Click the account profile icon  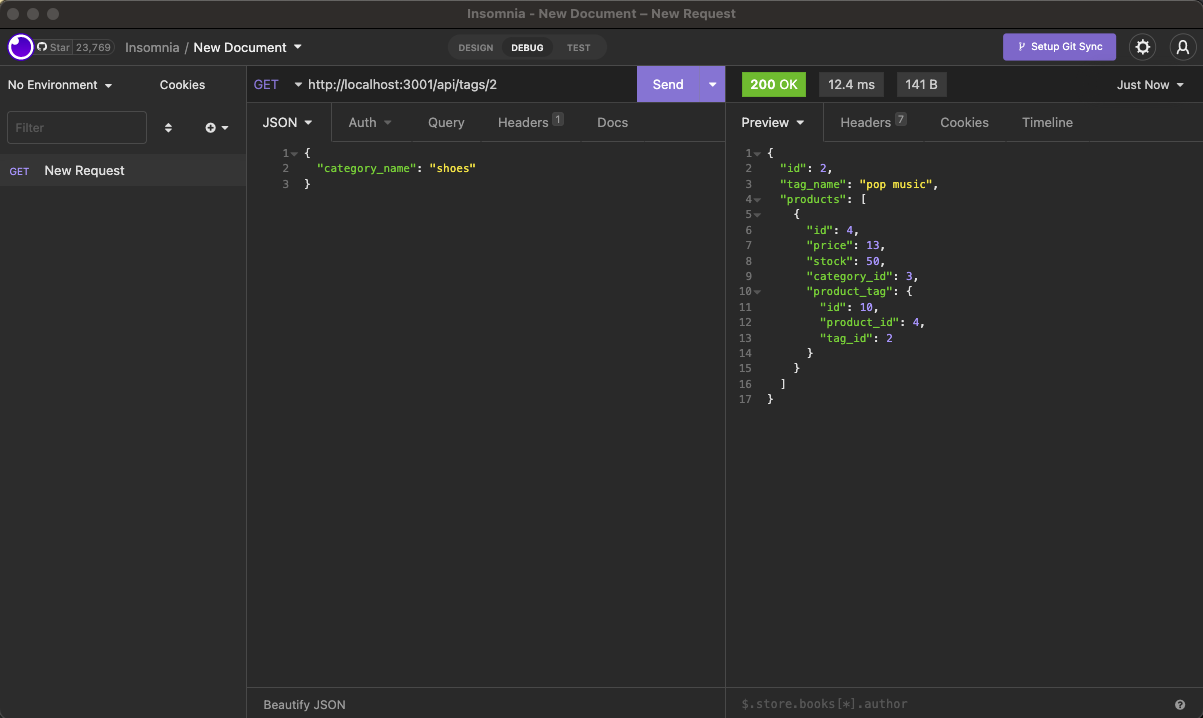point(1181,47)
